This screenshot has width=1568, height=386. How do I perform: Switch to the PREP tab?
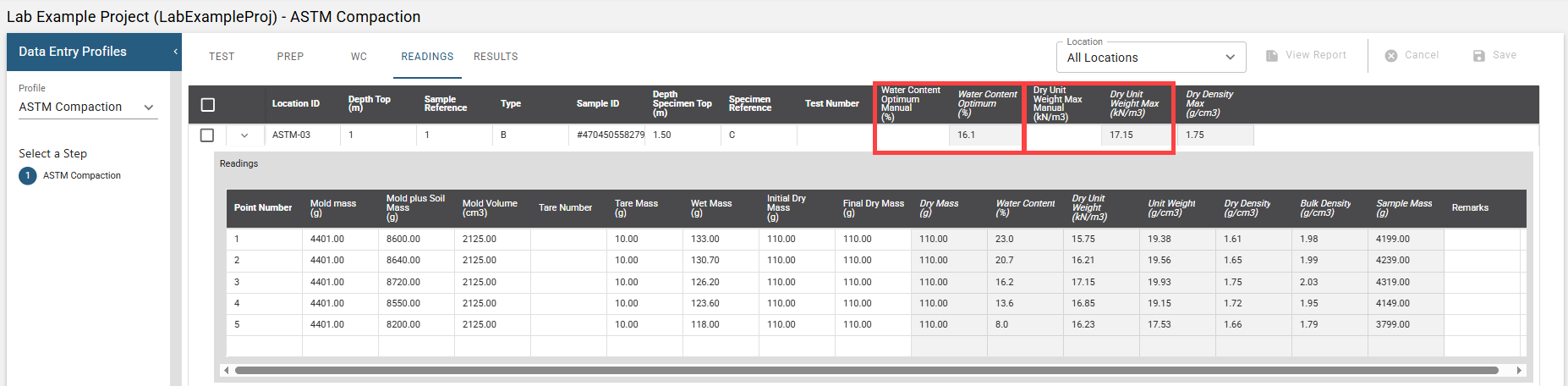(290, 57)
